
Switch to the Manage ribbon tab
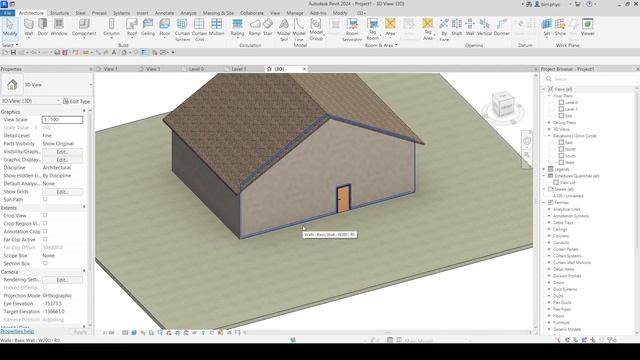[295, 13]
